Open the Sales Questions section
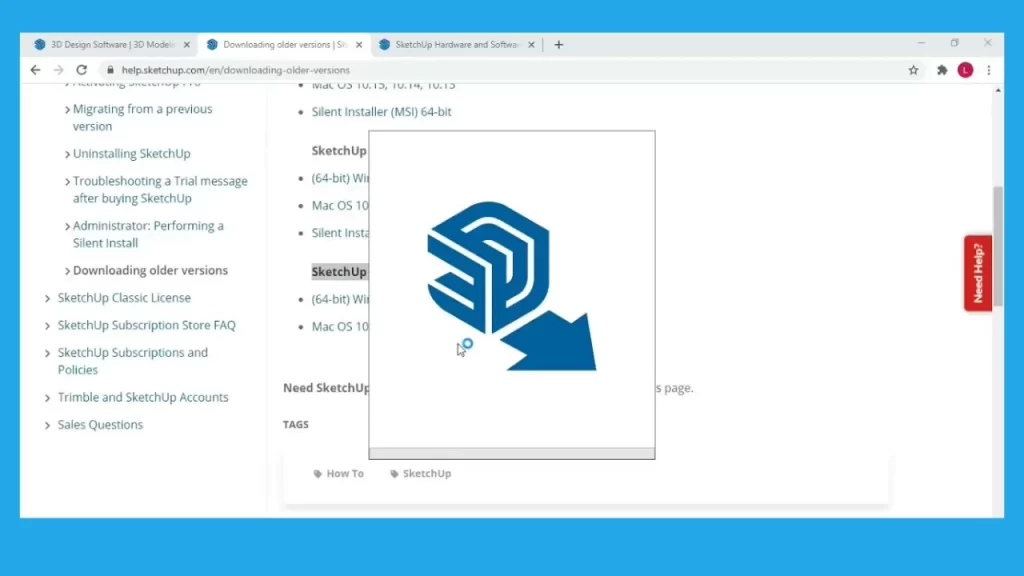 click(x=100, y=424)
